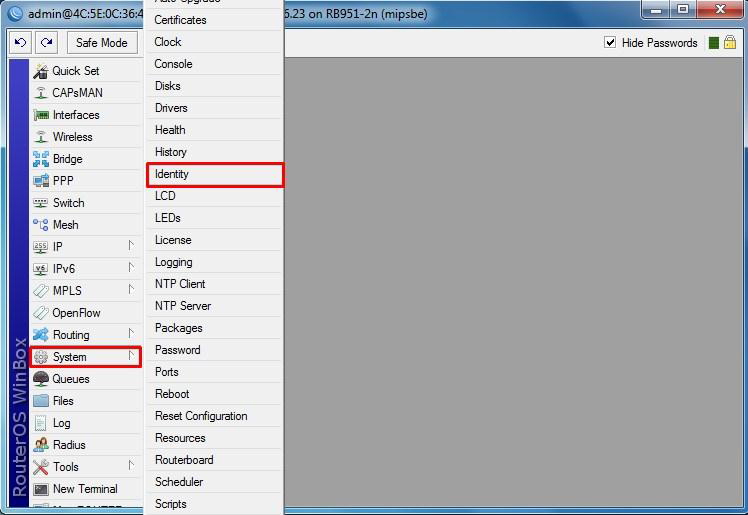The image size is (748, 515).
Task: Click the Log document icon
Action: [41, 423]
